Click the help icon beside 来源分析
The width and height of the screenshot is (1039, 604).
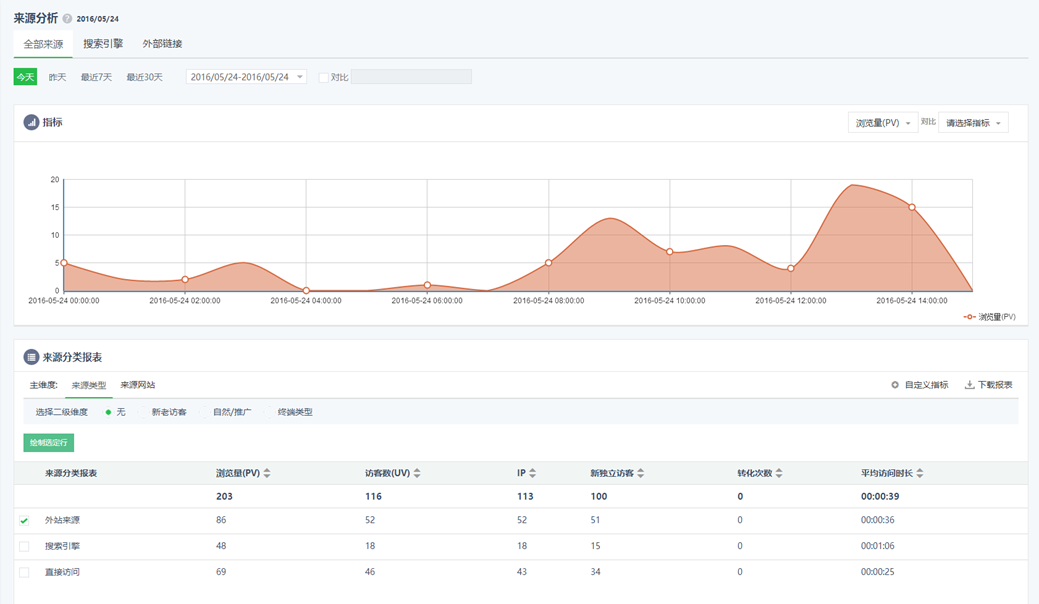coord(67,19)
